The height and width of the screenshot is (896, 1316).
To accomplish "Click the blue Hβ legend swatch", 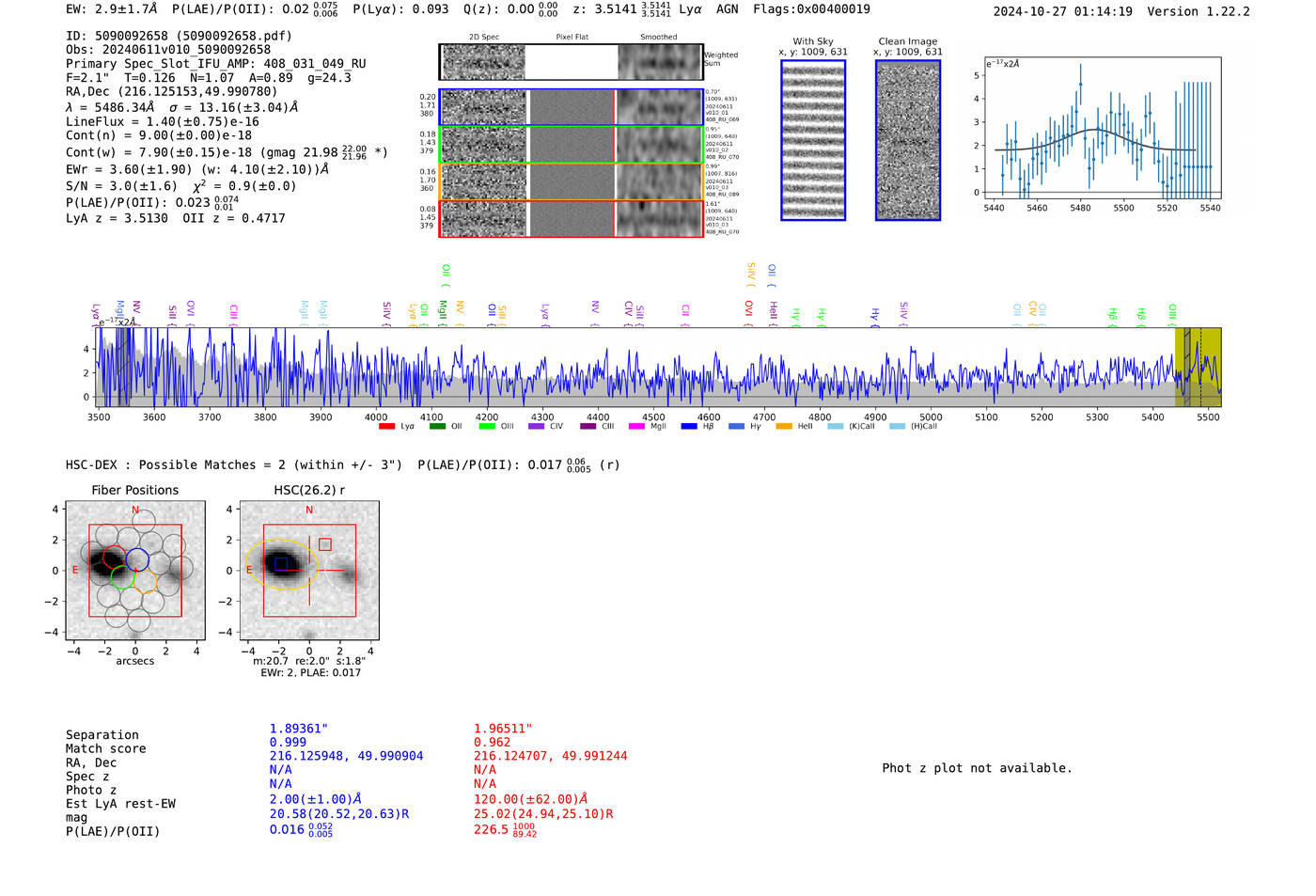I will [689, 427].
